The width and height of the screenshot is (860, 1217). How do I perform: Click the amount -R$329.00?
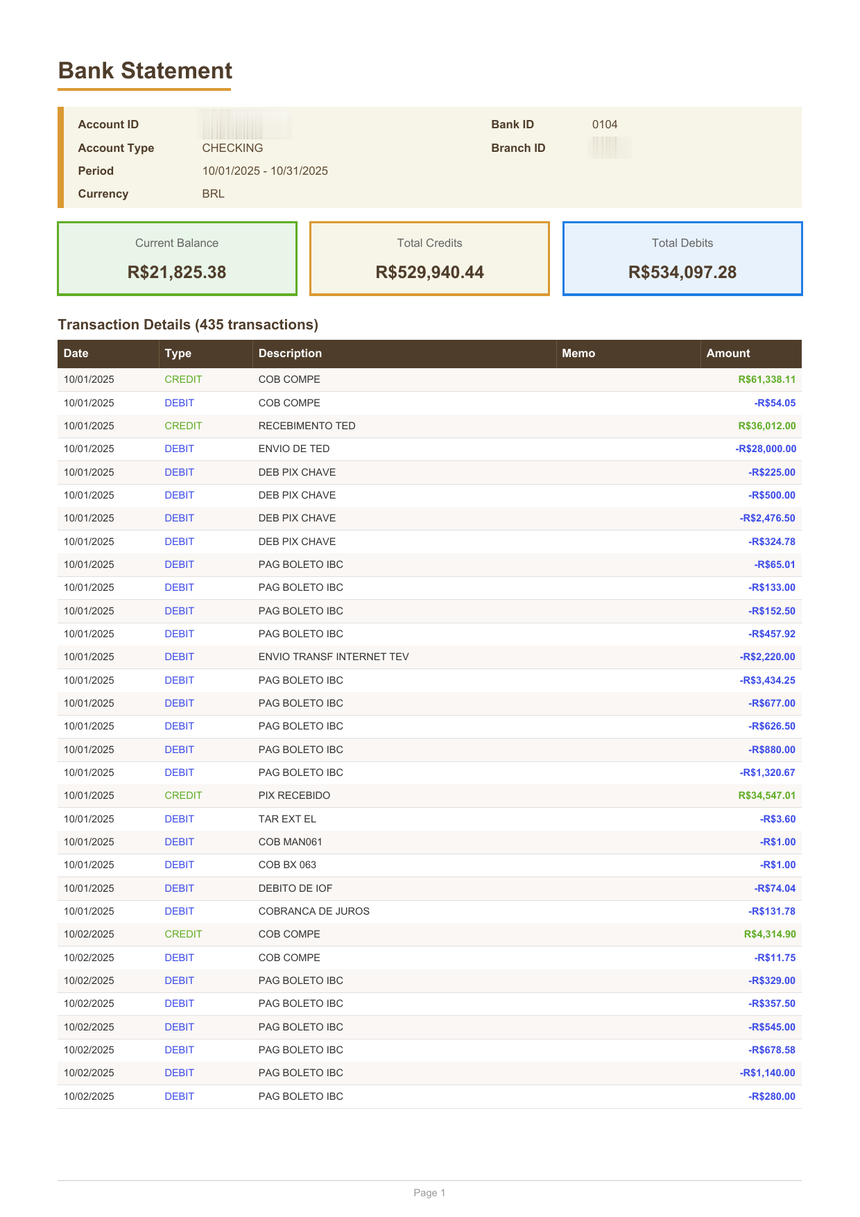point(772,981)
